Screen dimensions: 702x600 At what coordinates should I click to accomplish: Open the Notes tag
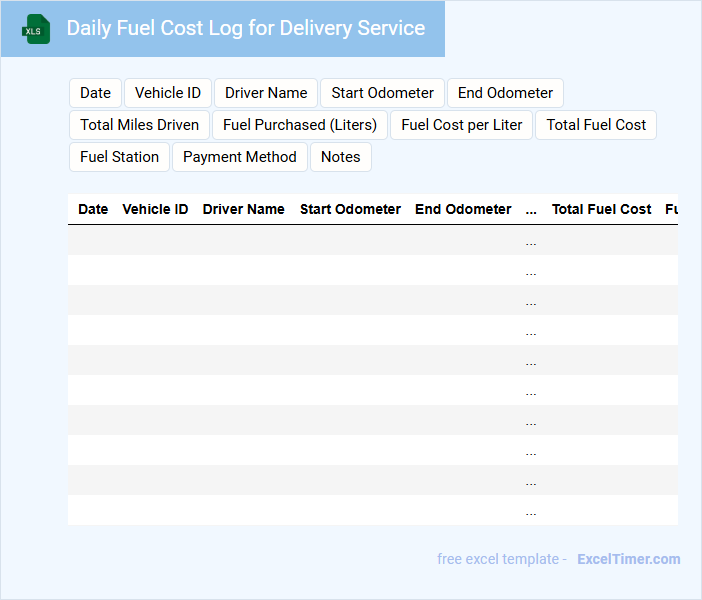(x=340, y=157)
